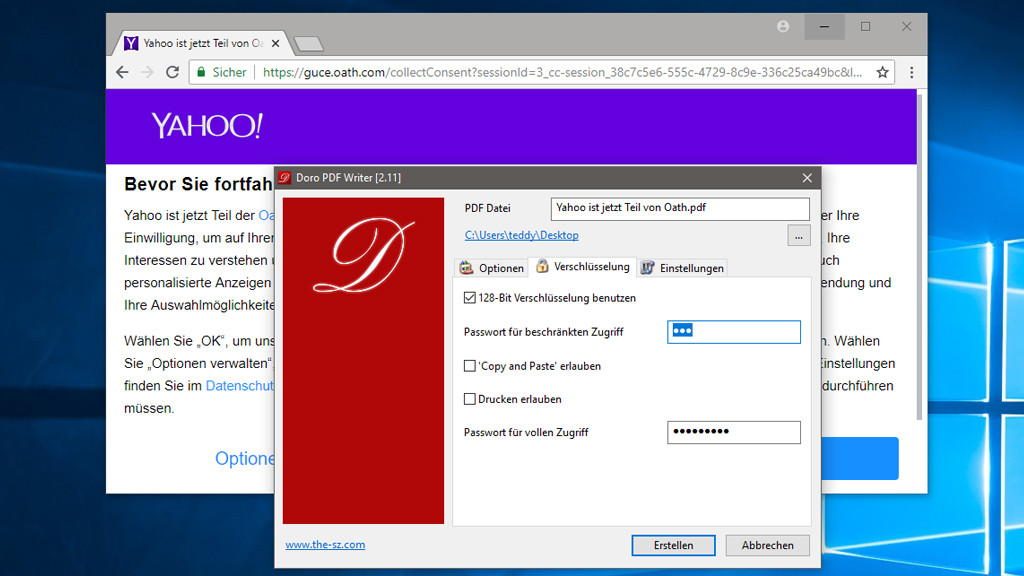Screen dimensions: 1024x576
Task: Open the www.the-sz.com link
Action: click(325, 545)
